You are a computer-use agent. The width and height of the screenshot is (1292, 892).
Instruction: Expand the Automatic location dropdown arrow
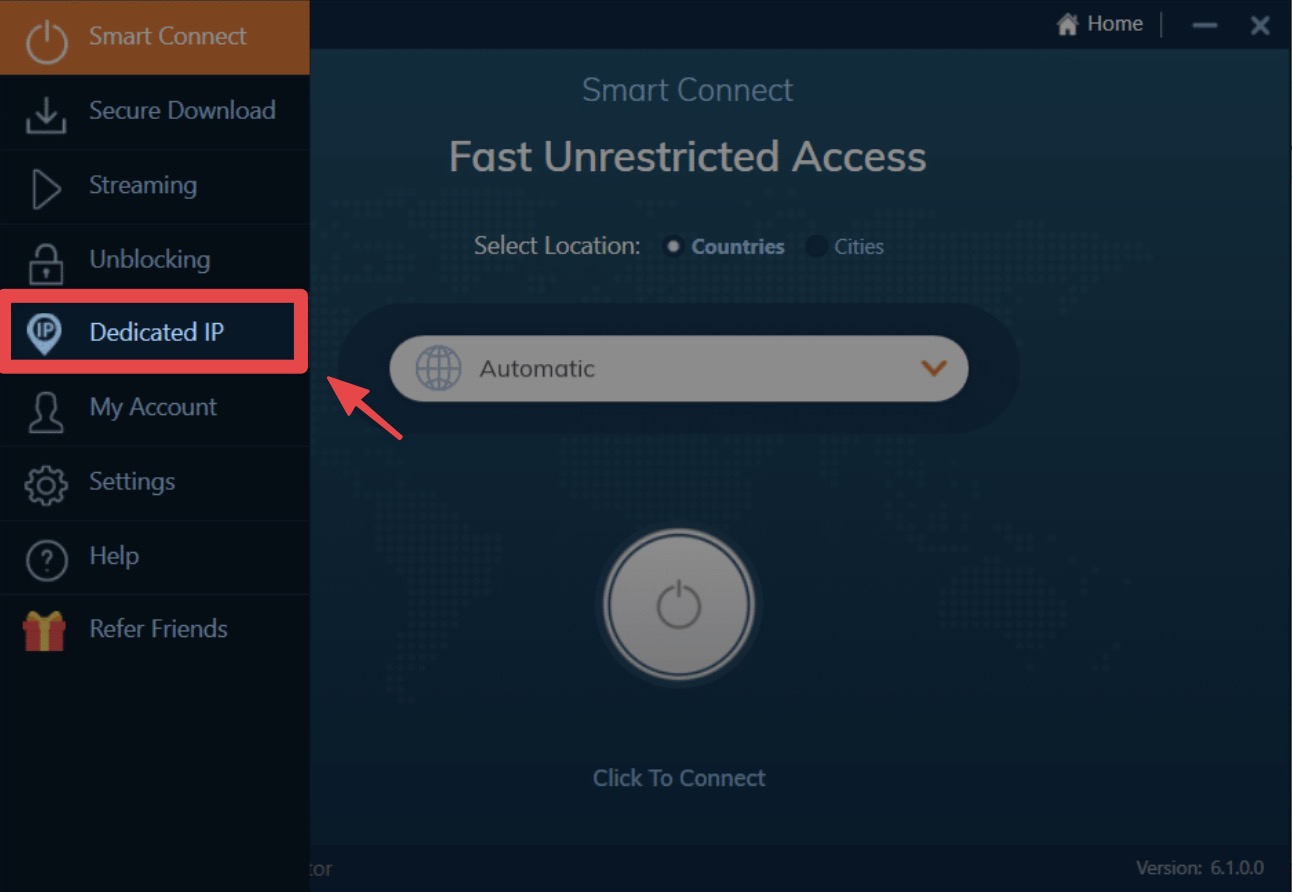point(933,369)
